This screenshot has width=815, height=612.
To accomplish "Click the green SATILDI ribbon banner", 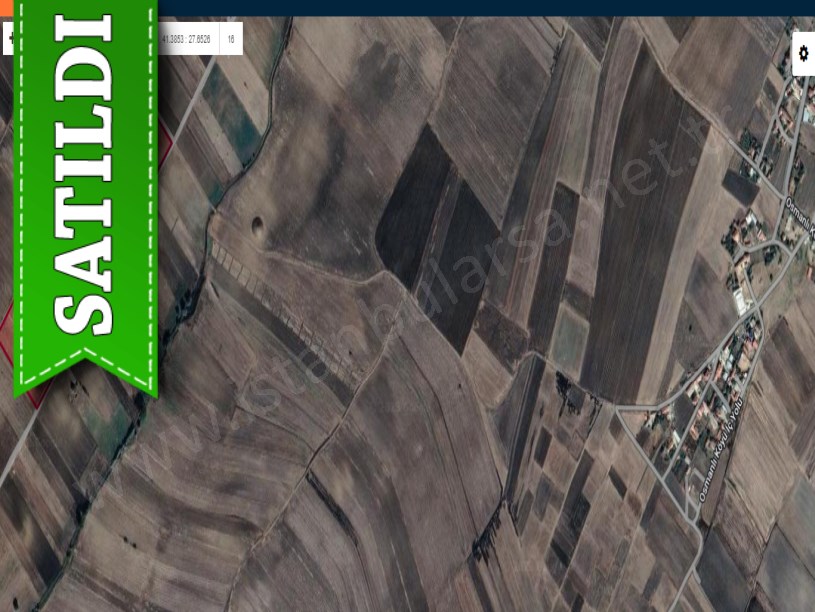I will coord(85,180).
